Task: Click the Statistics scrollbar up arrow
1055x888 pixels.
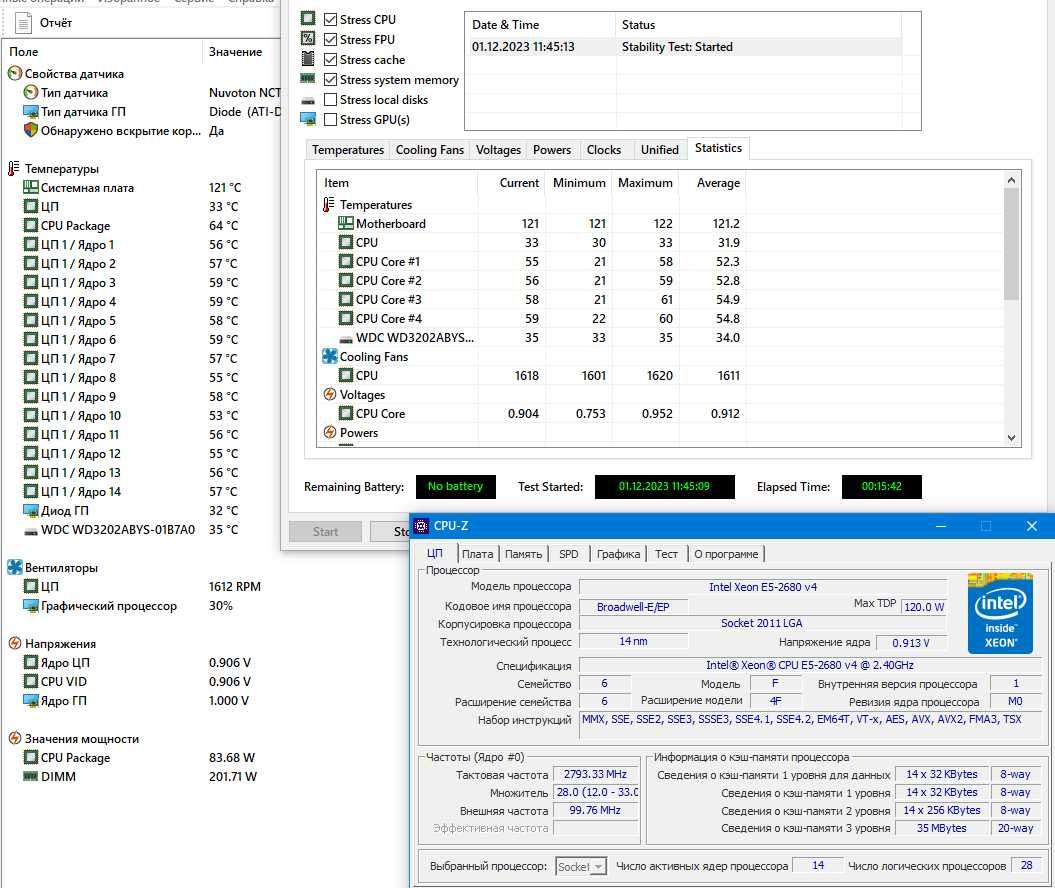Action: tap(1011, 180)
